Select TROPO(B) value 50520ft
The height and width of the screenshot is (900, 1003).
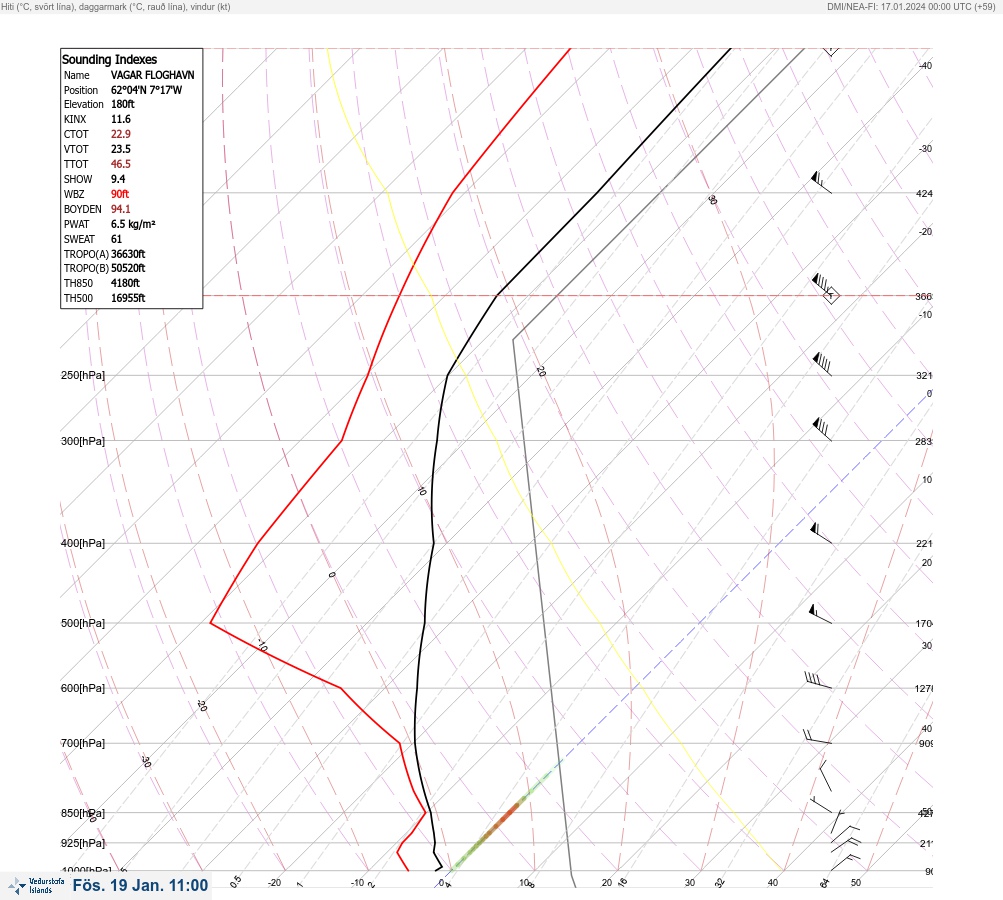click(128, 268)
